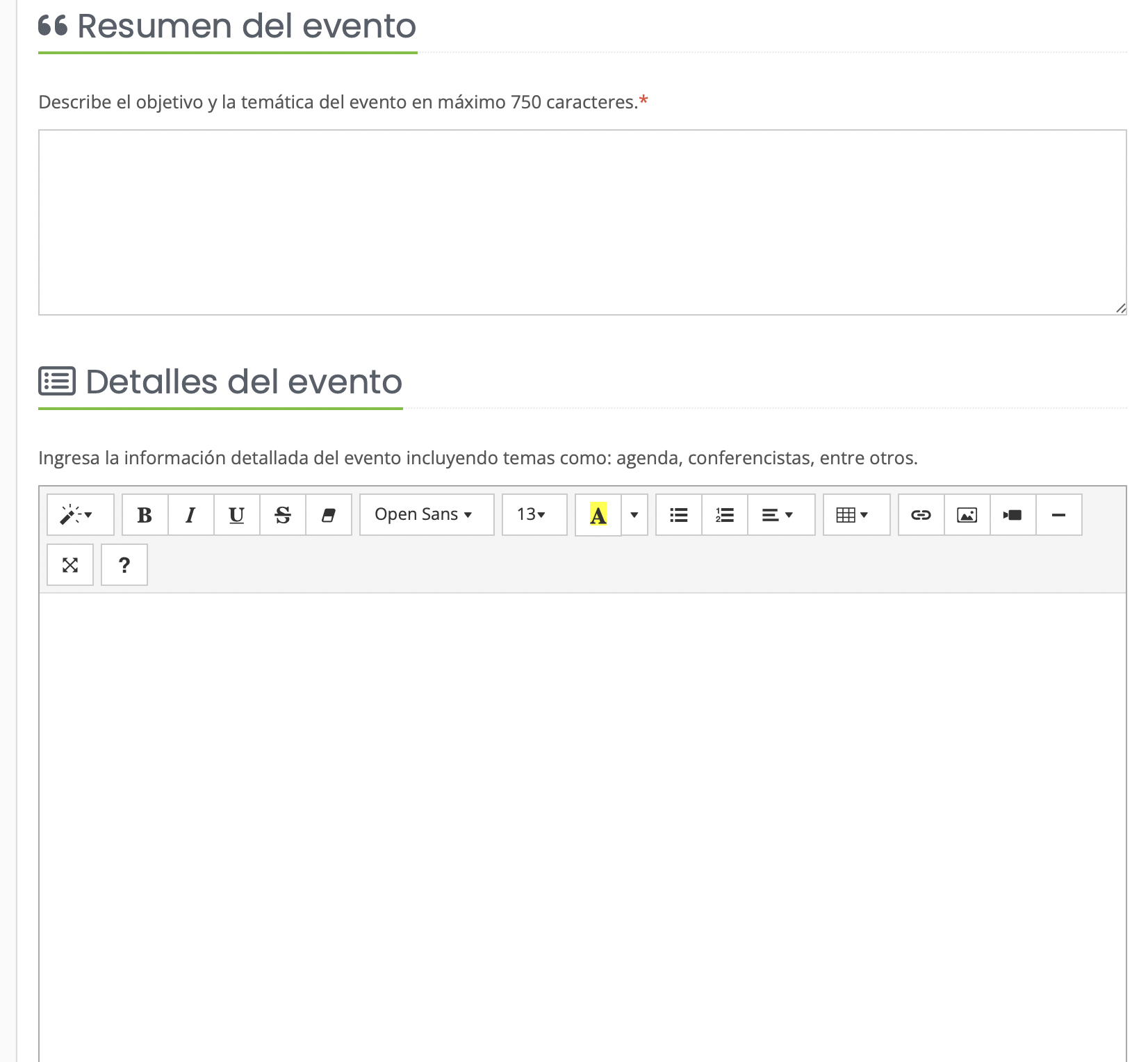Open the magic wand style dropdown
1148x1062 pixels.
[x=80, y=515]
